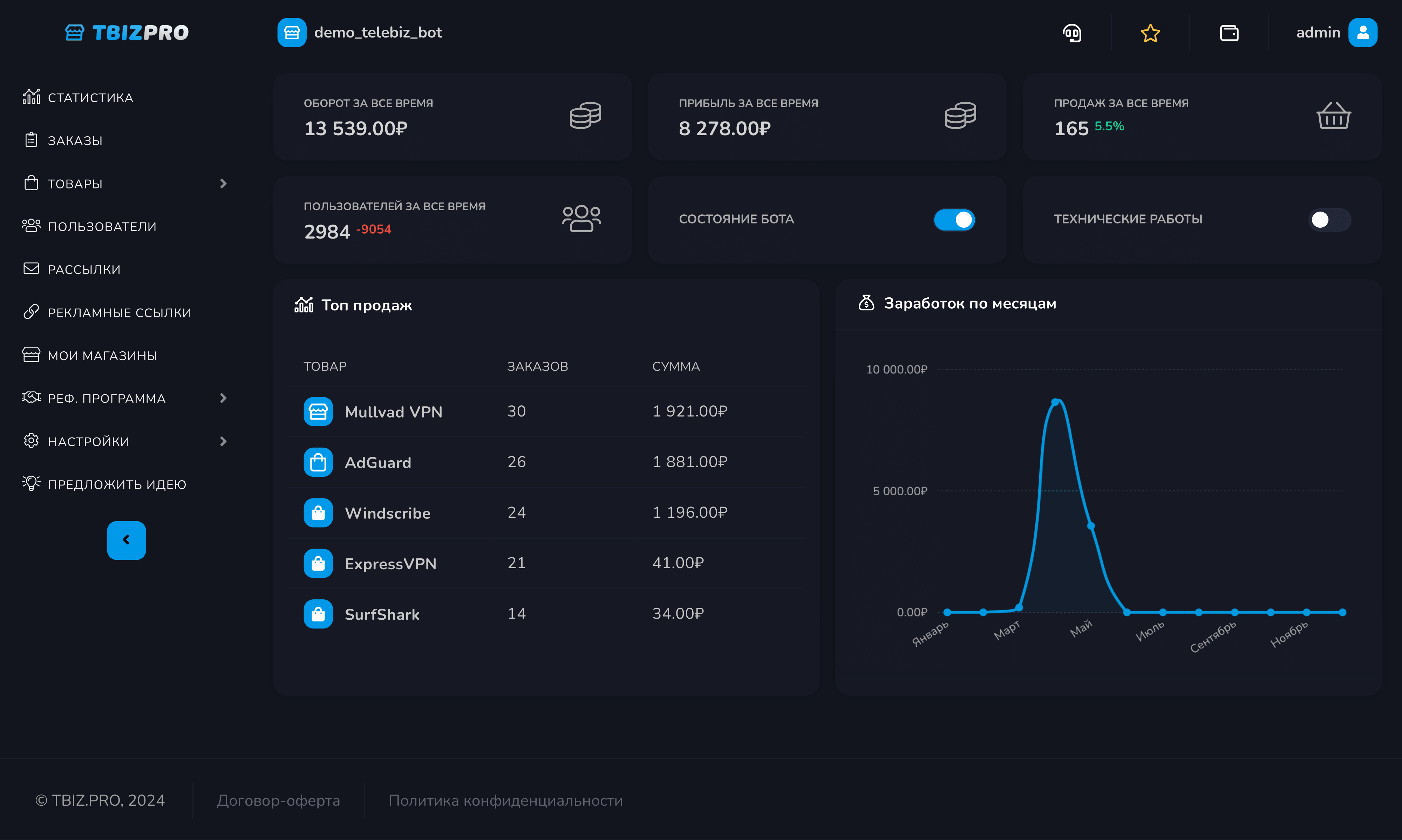The width and height of the screenshot is (1402, 840).
Task: Disable the Состояние бота toggle
Action: tap(954, 220)
